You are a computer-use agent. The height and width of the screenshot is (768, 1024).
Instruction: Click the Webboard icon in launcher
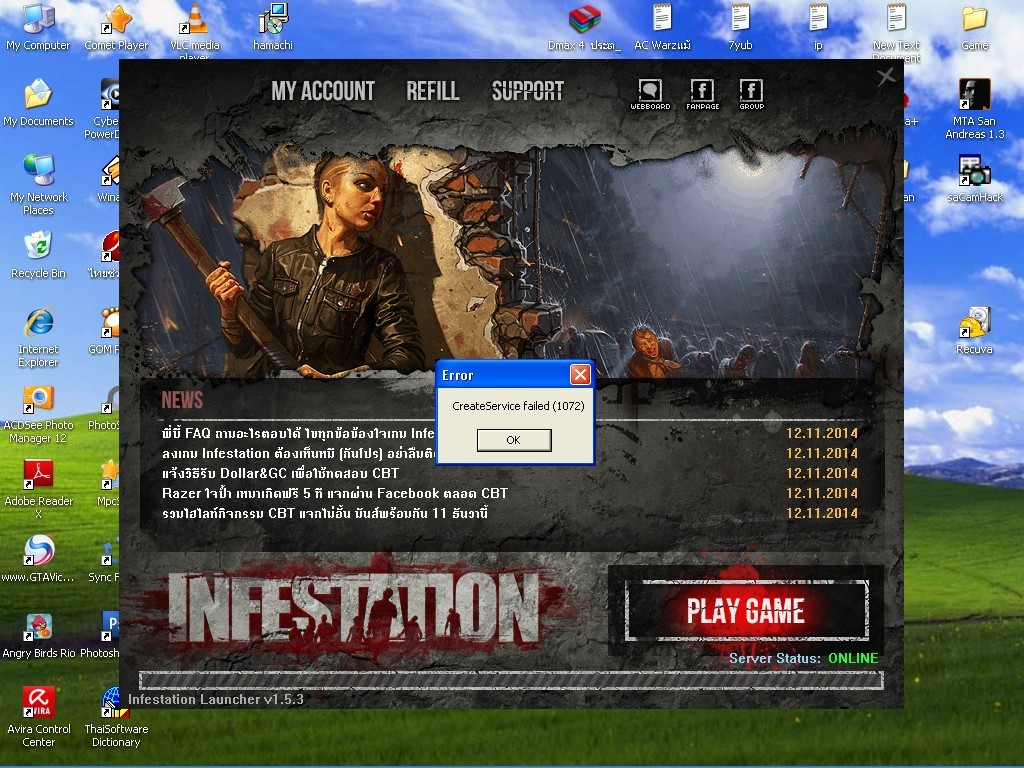pos(650,93)
